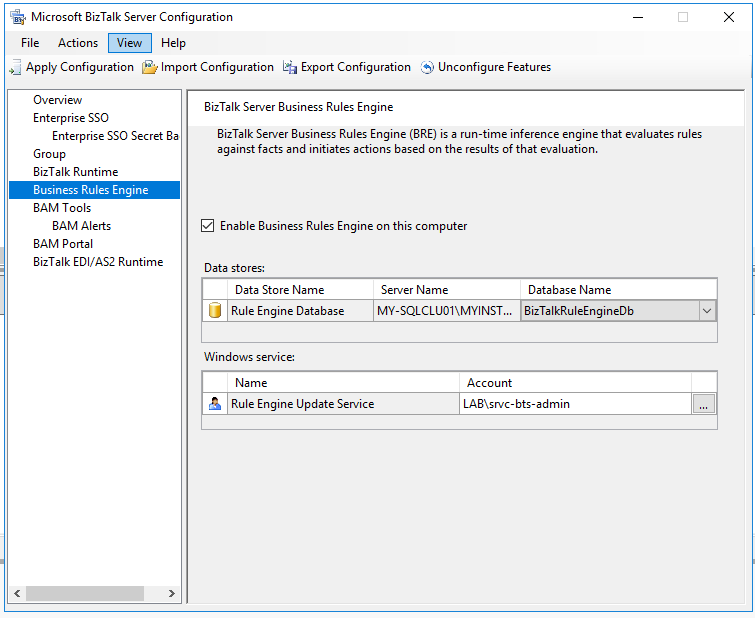The width and height of the screenshot is (755, 618).
Task: Click the Import Configuration folder icon
Action: click(x=149, y=67)
